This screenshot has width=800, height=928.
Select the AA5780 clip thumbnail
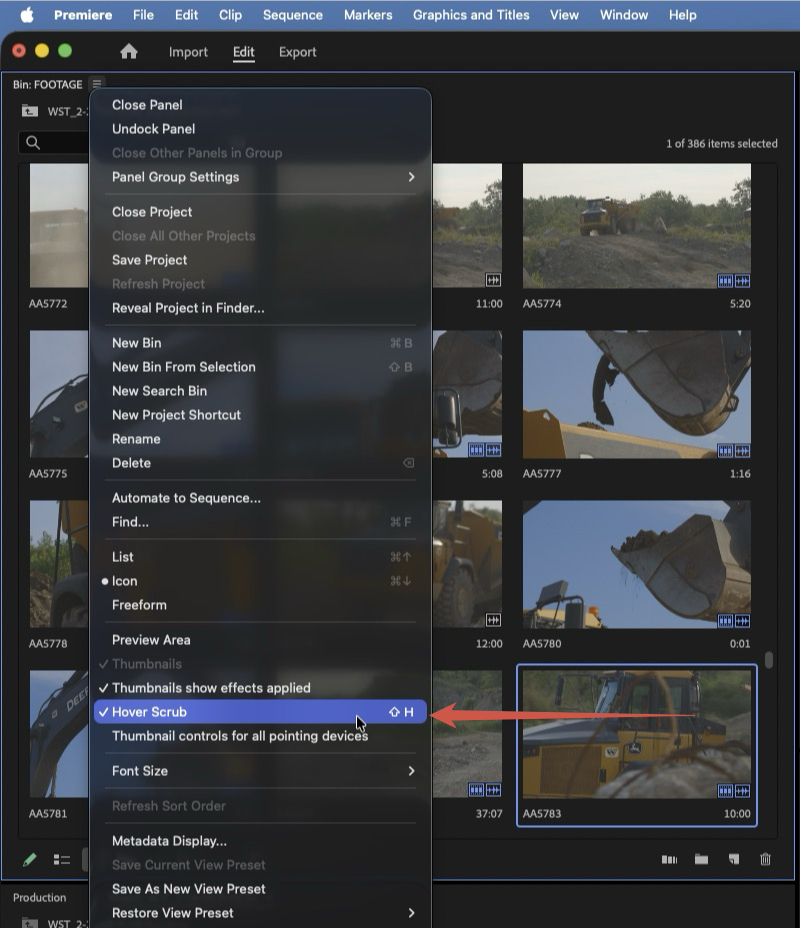click(637, 564)
